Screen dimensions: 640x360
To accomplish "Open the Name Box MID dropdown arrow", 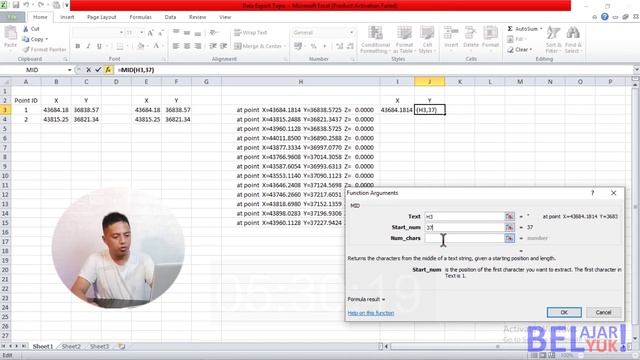I will point(69,70).
